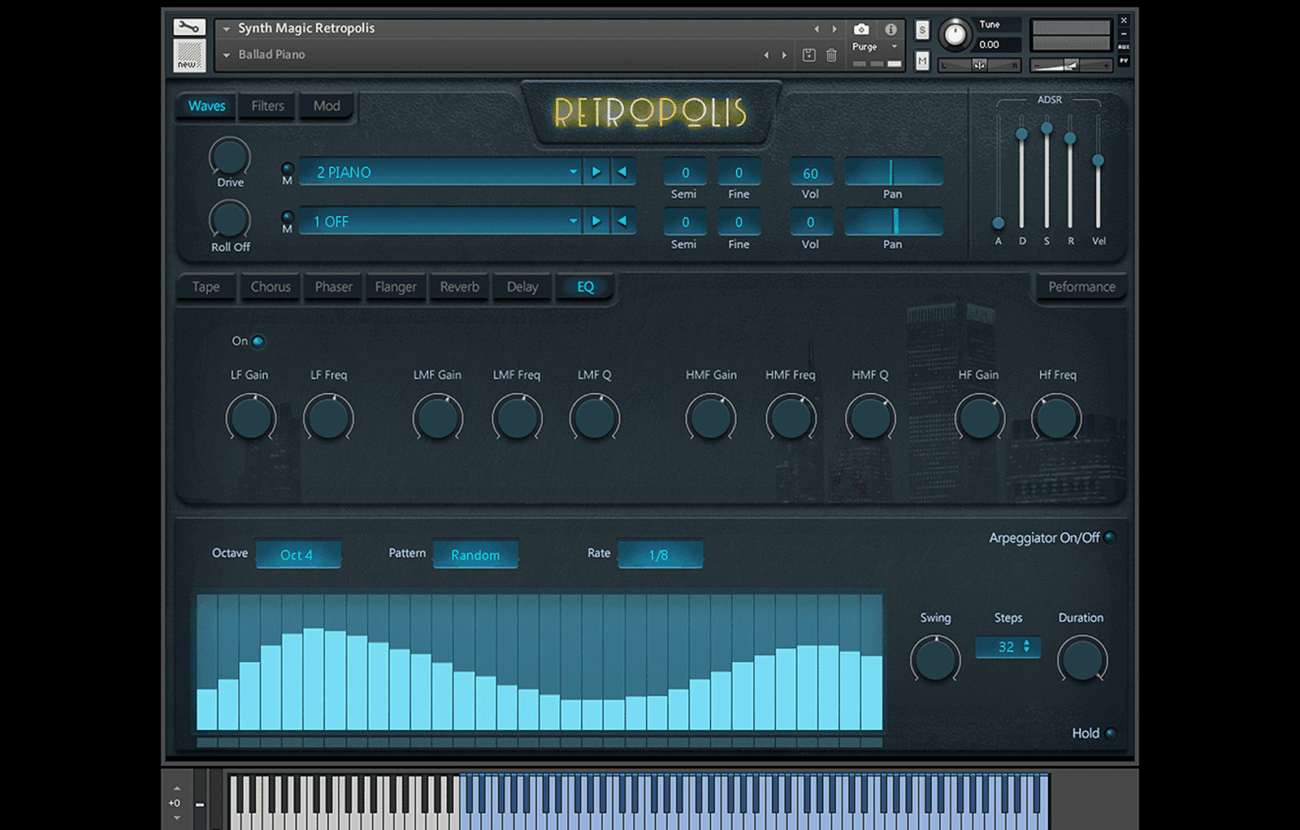This screenshot has height=830, width=1300.
Task: Select next Ballad Piano snapshot arrow
Action: tap(784, 55)
